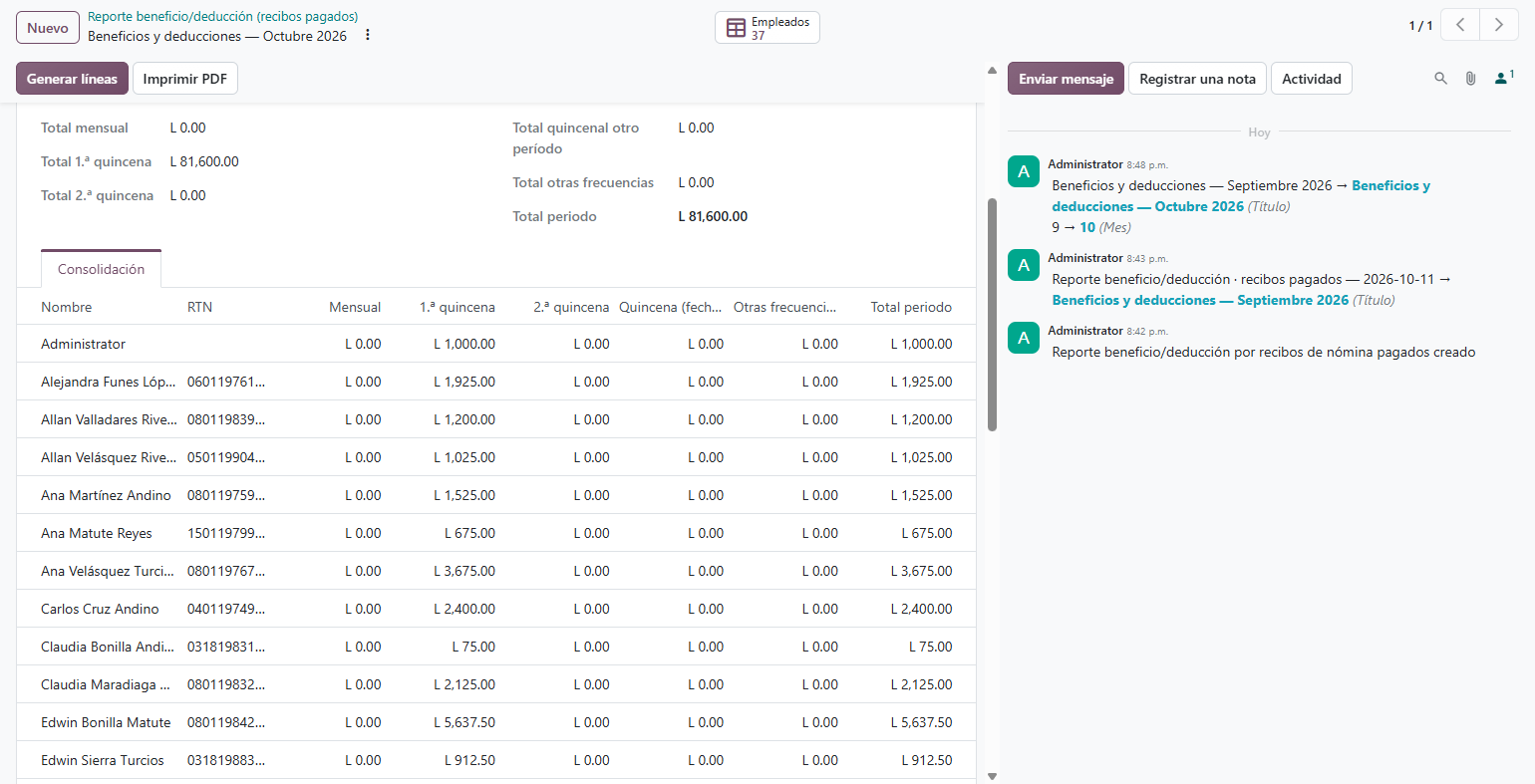Click the form scrollbar down arrow
Screen dimensions: 1535x784
click(992, 776)
